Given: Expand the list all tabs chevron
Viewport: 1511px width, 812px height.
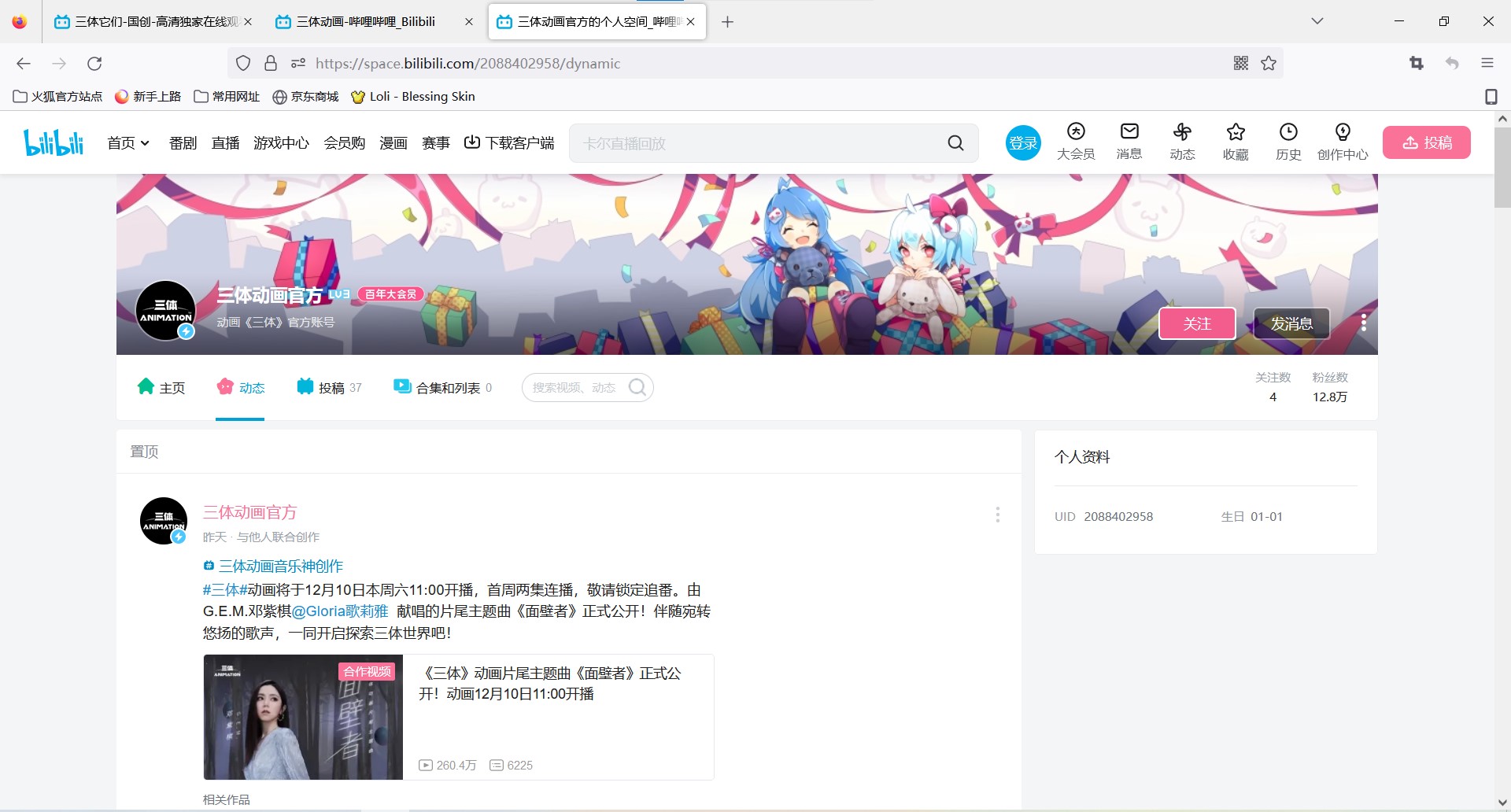Looking at the screenshot, I should [1317, 21].
